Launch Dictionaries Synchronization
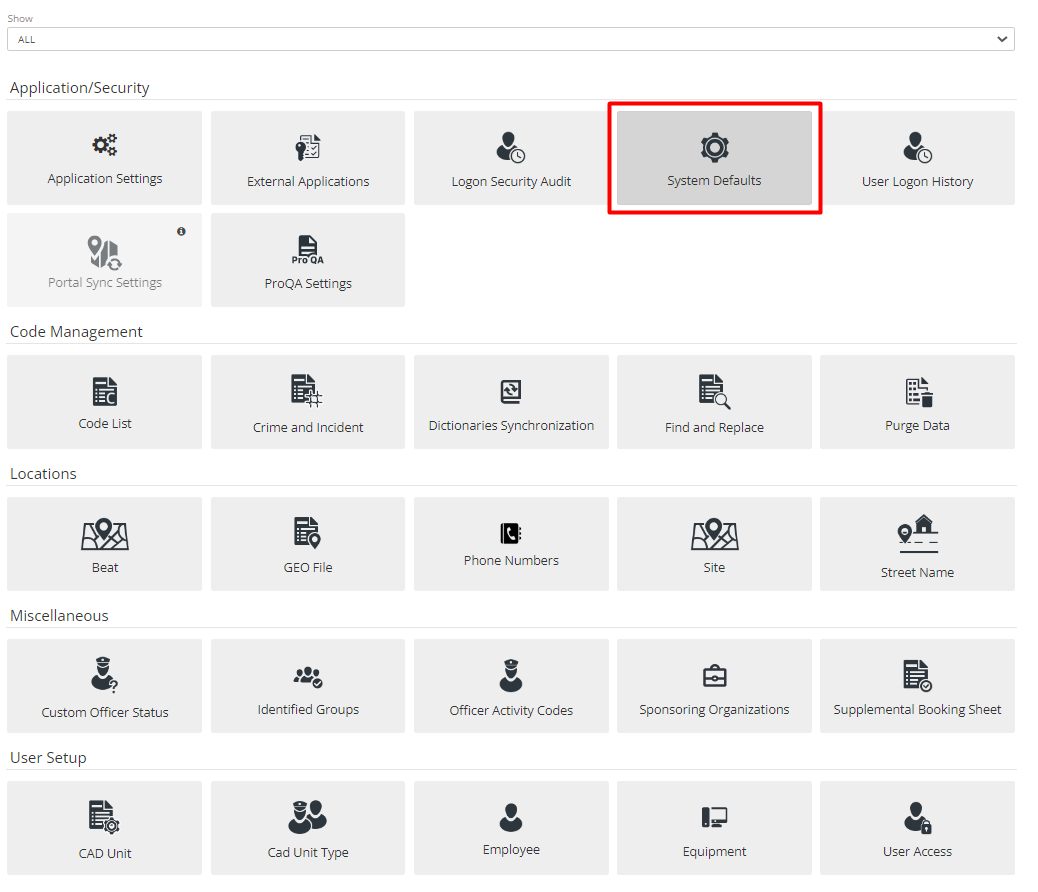The image size is (1038, 892). [511, 402]
